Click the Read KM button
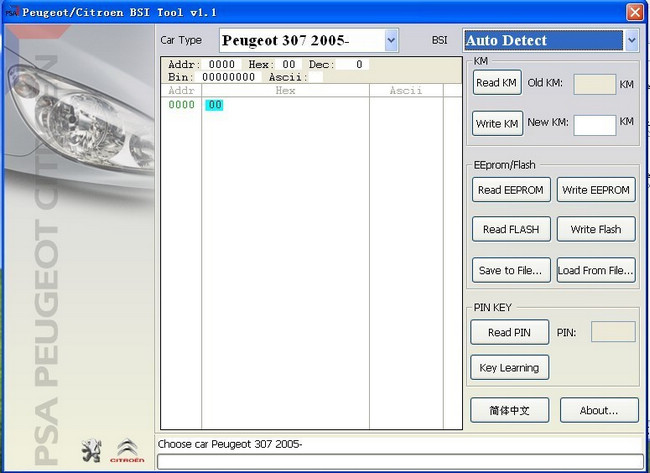The image size is (650, 473). 497,82
